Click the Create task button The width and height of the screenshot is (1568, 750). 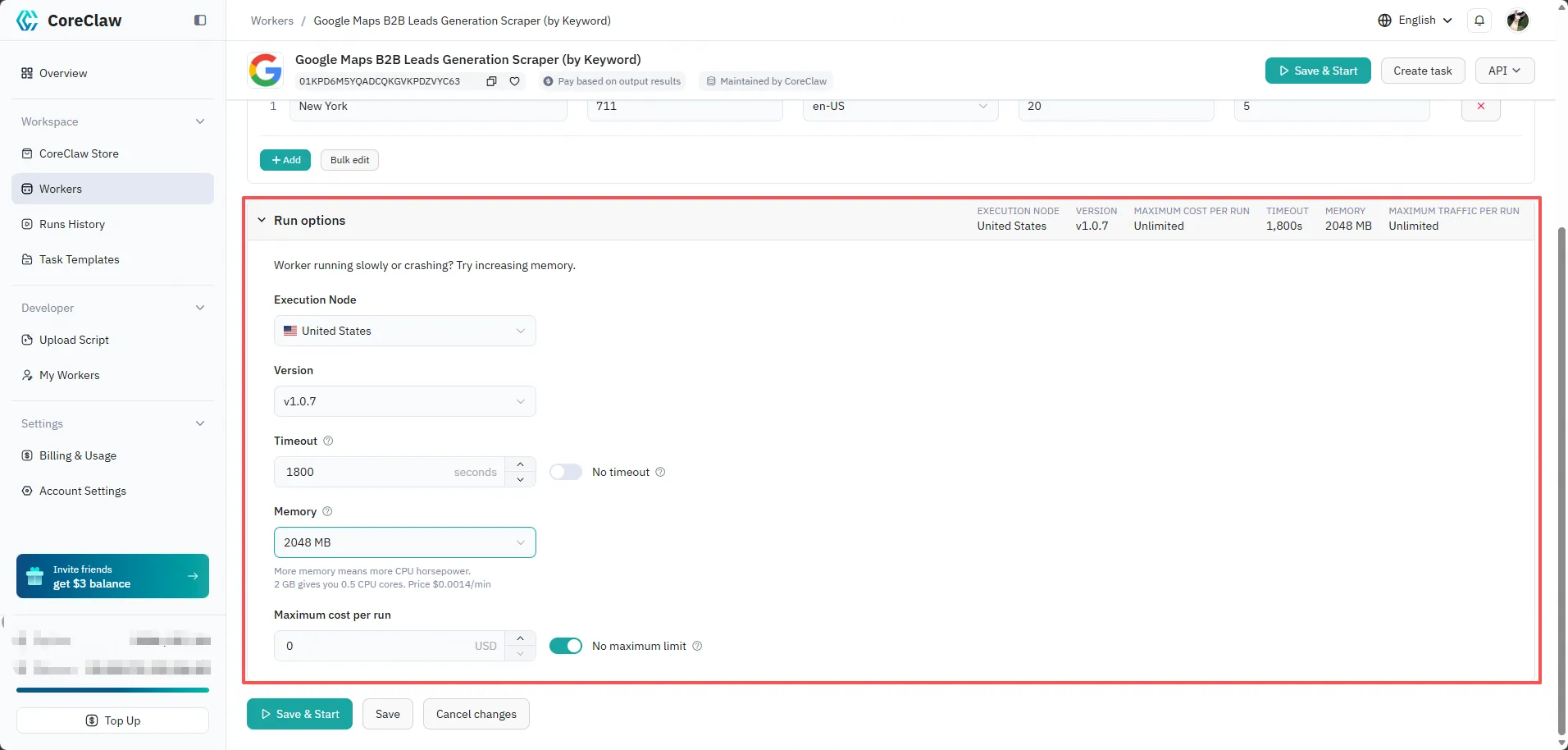(1423, 71)
